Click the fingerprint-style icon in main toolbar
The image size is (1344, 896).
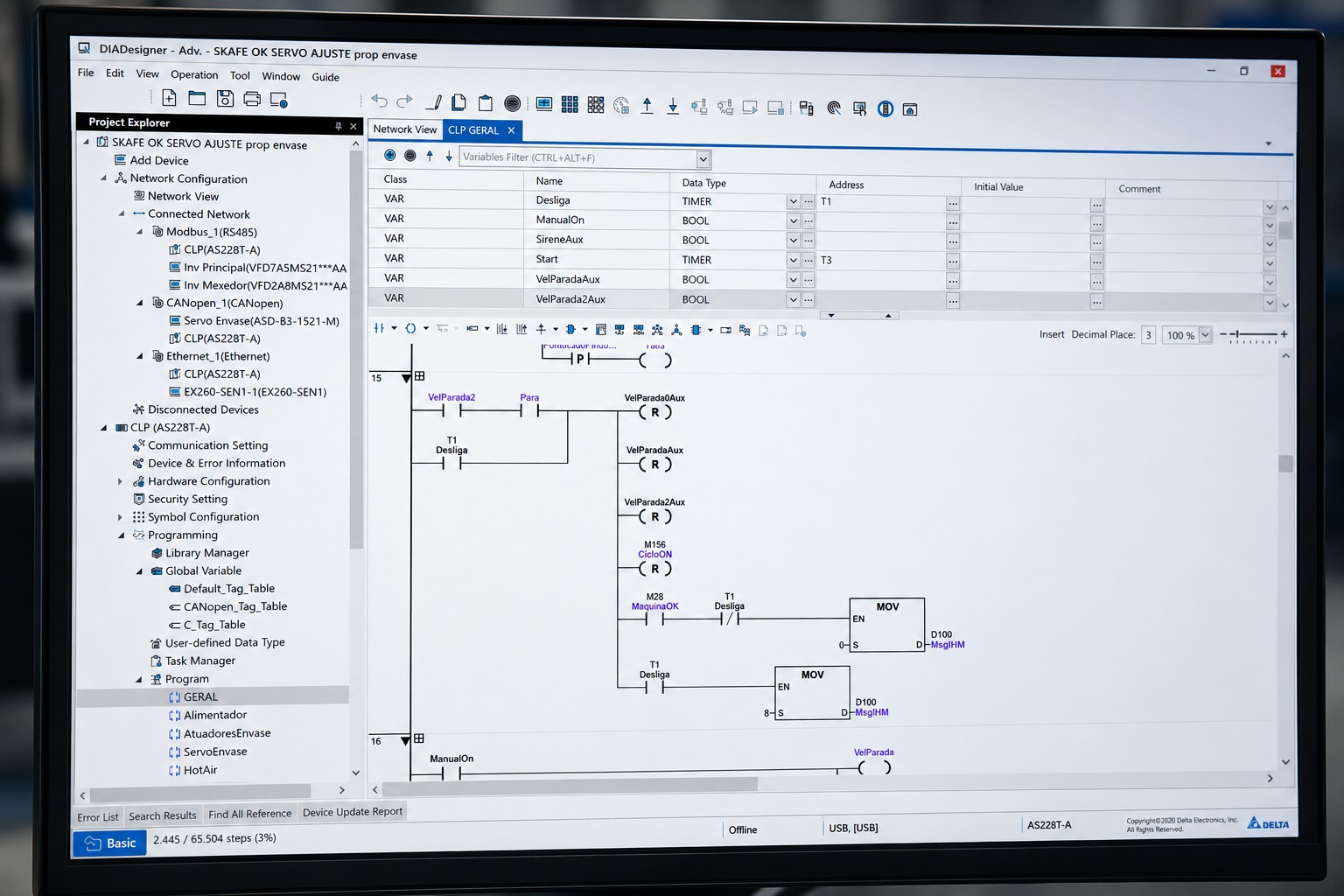click(x=834, y=108)
